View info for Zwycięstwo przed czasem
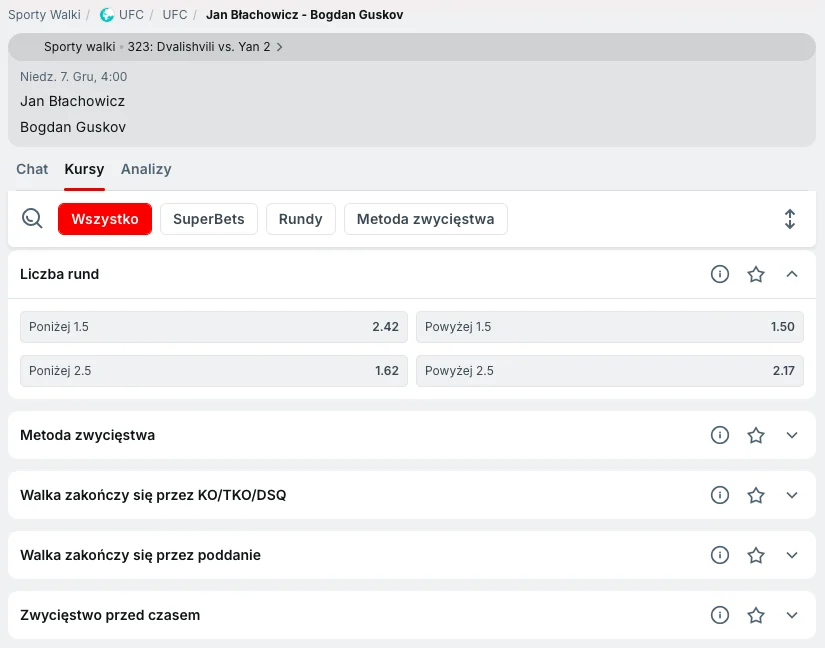 click(x=720, y=615)
